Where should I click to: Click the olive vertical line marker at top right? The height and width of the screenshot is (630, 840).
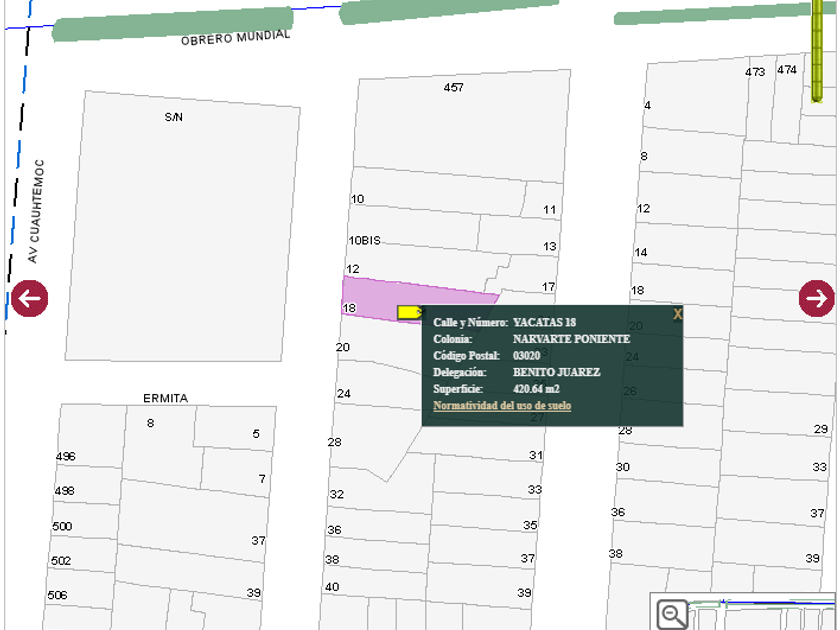click(817, 50)
